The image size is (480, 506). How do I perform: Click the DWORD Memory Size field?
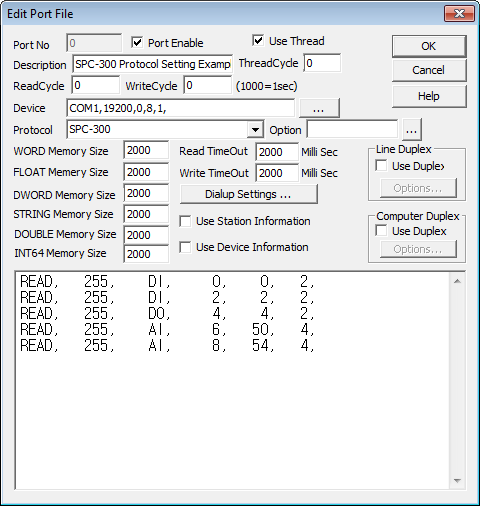tap(146, 193)
